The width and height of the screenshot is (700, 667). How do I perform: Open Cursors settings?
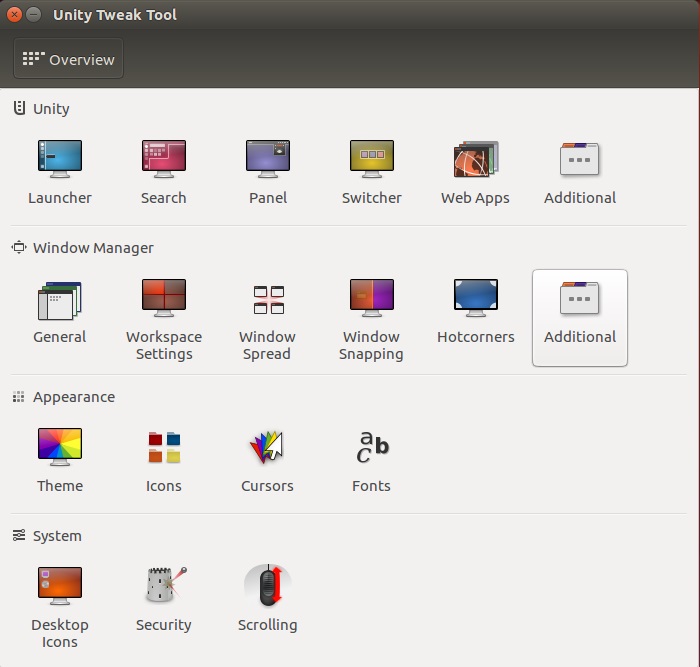(267, 460)
